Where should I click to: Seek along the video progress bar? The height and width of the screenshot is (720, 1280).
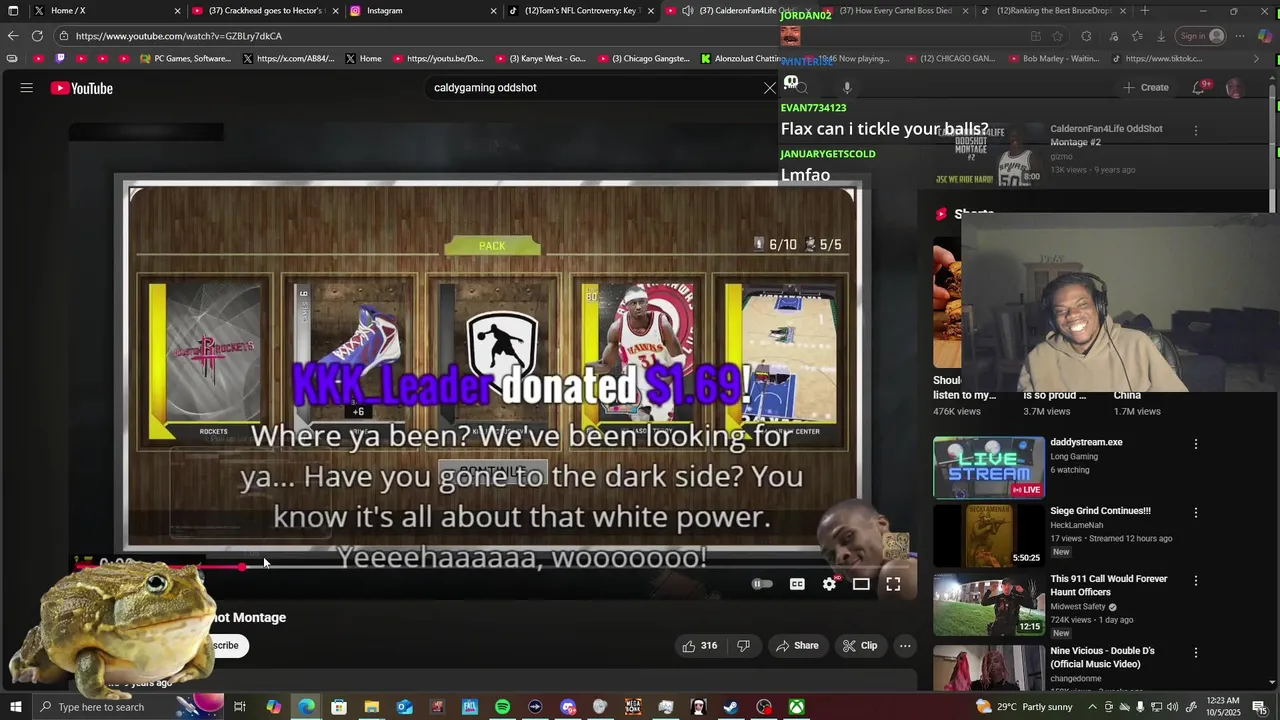[490, 566]
